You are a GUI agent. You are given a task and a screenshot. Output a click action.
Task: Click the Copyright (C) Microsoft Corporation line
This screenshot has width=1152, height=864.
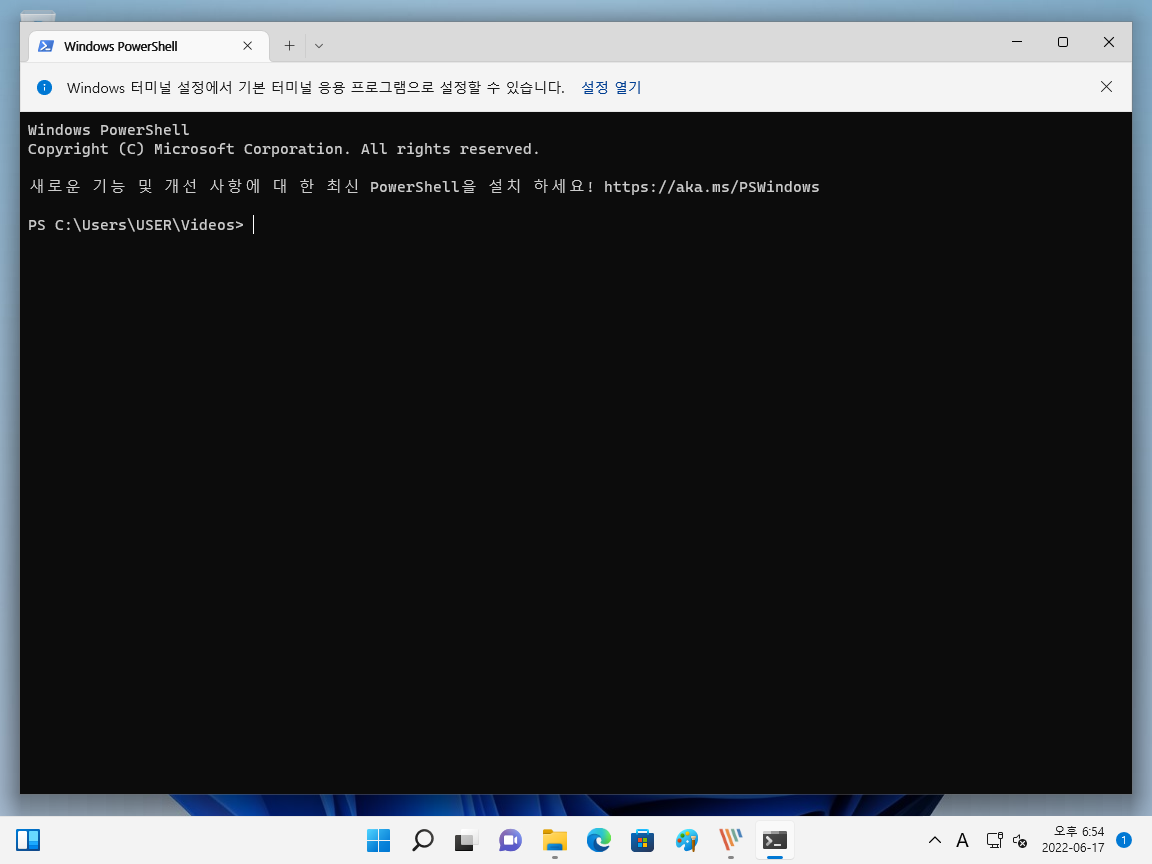coord(284,149)
